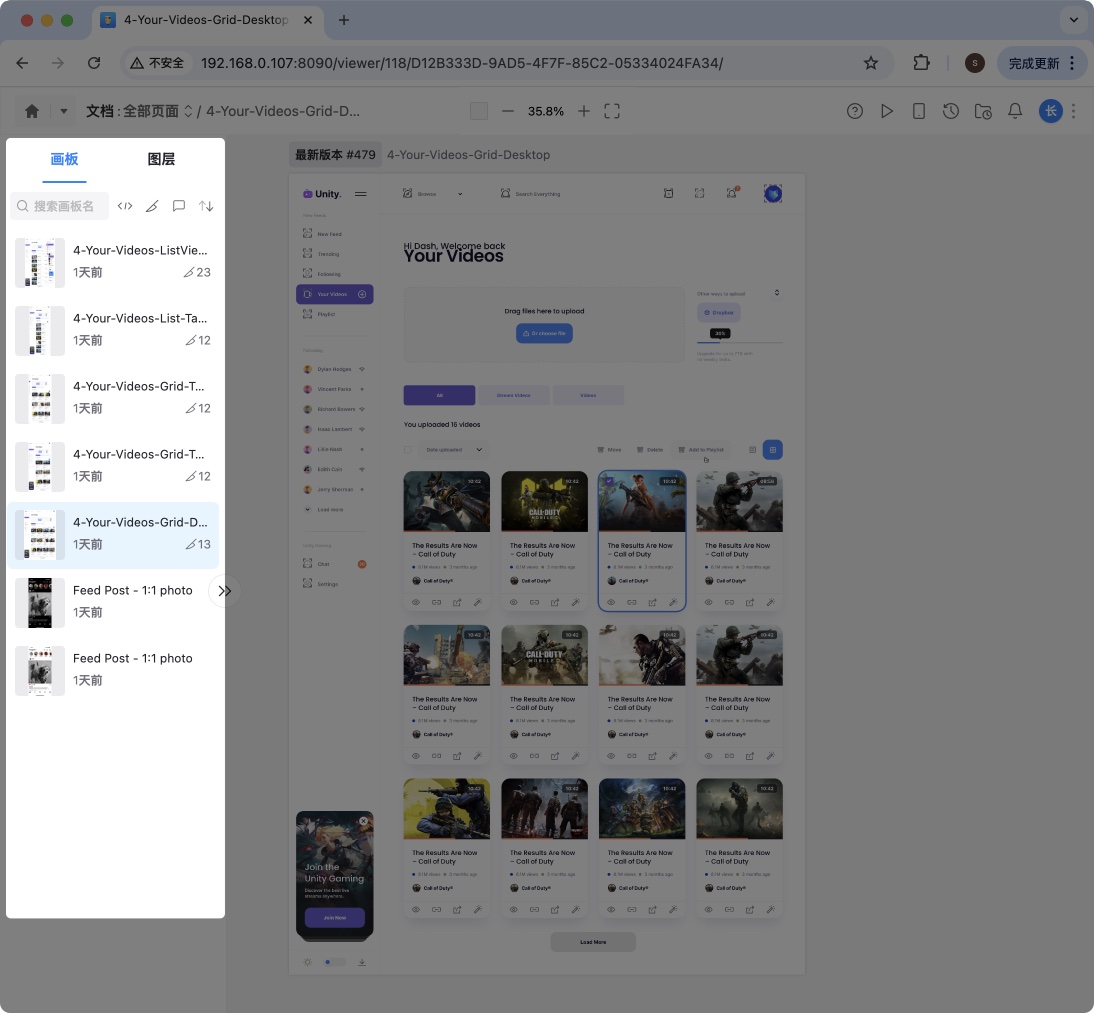Select the 画板 tab
The image size is (1094, 1013).
point(64,159)
